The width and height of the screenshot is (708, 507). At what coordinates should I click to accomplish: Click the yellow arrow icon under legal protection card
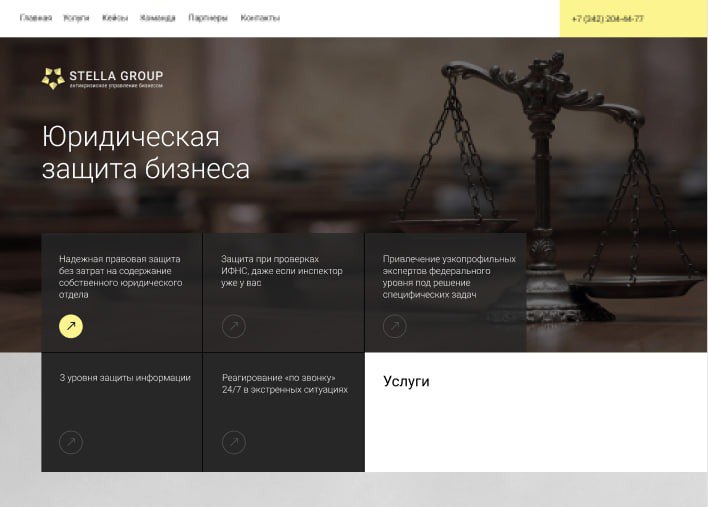pos(71,326)
